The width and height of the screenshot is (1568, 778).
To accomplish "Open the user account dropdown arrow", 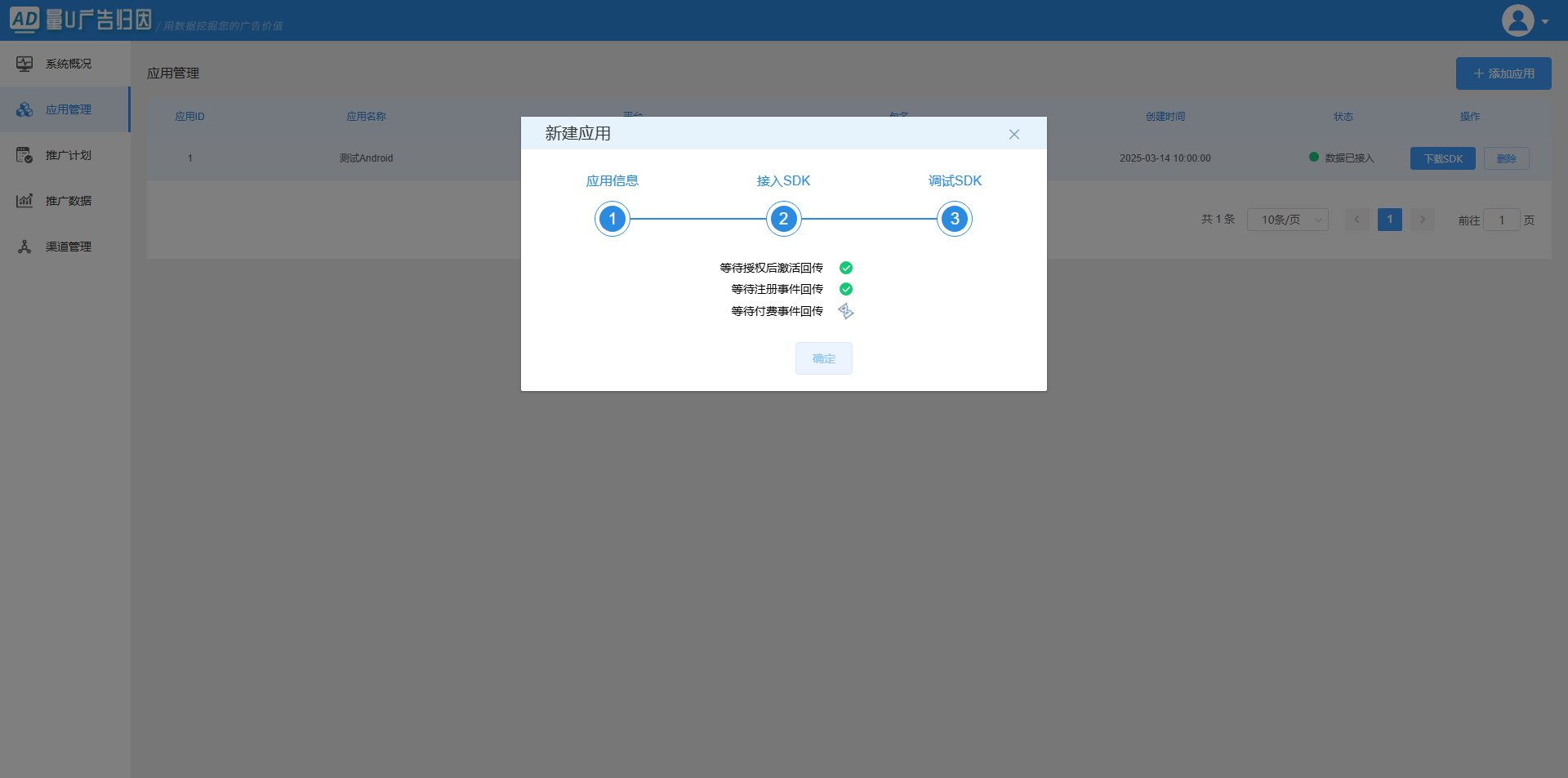I will (1545, 22).
